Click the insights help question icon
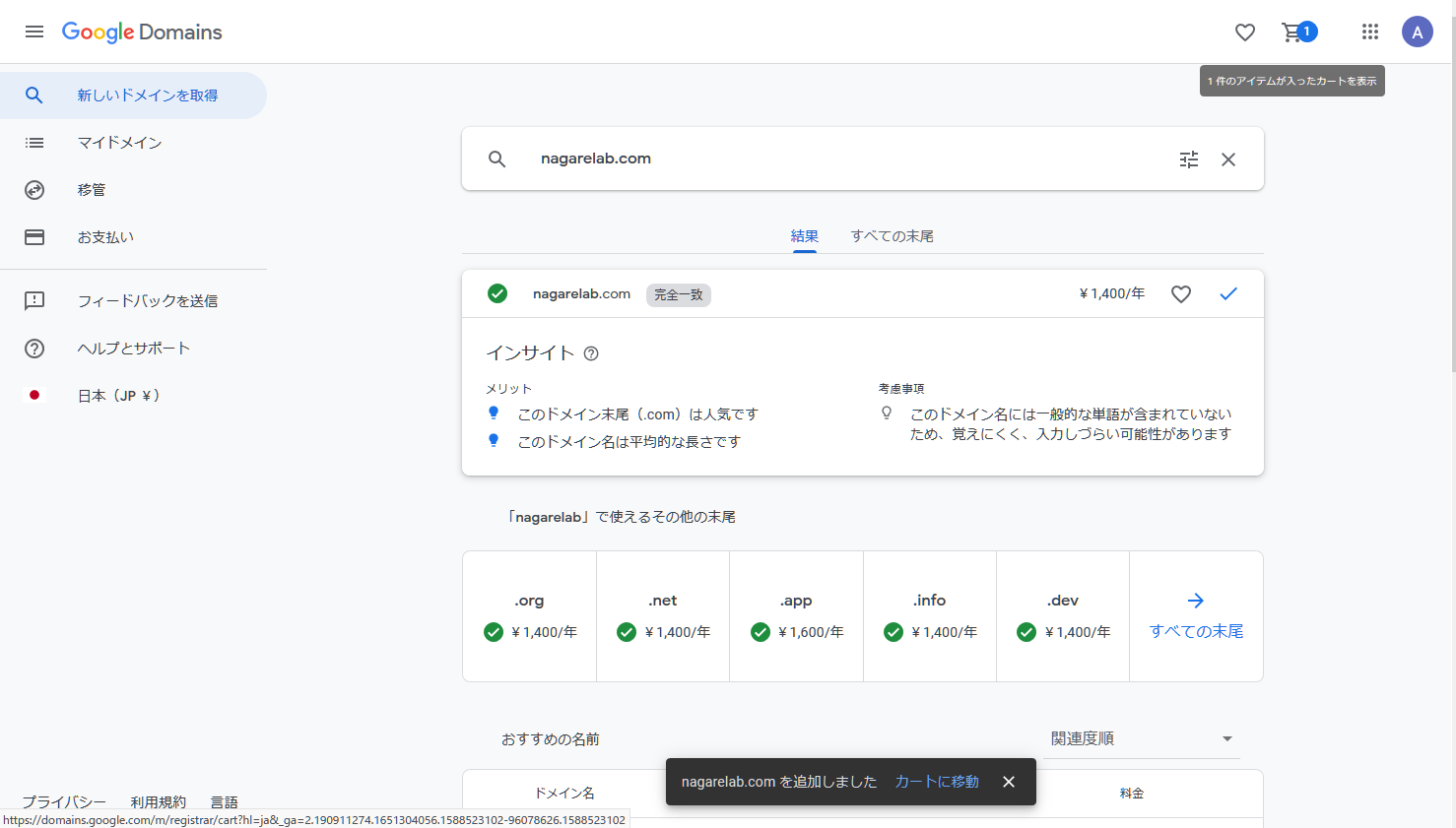This screenshot has width=1456, height=828. pos(591,353)
